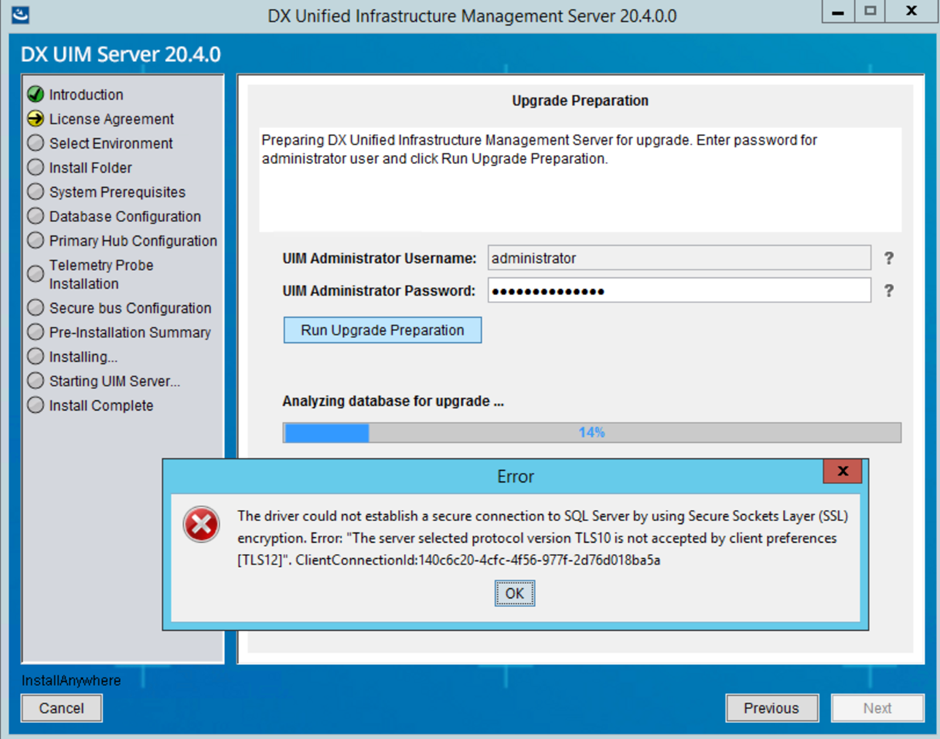Select the Introduction step label

[x=86, y=95]
